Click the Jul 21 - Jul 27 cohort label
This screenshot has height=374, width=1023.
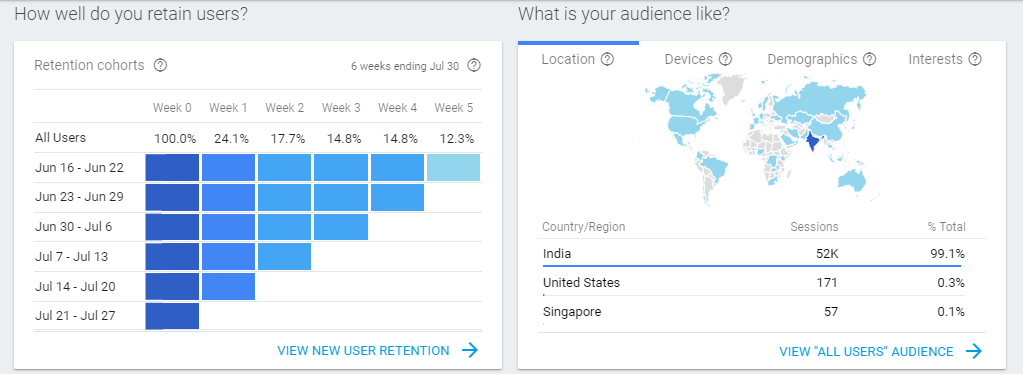(74, 316)
